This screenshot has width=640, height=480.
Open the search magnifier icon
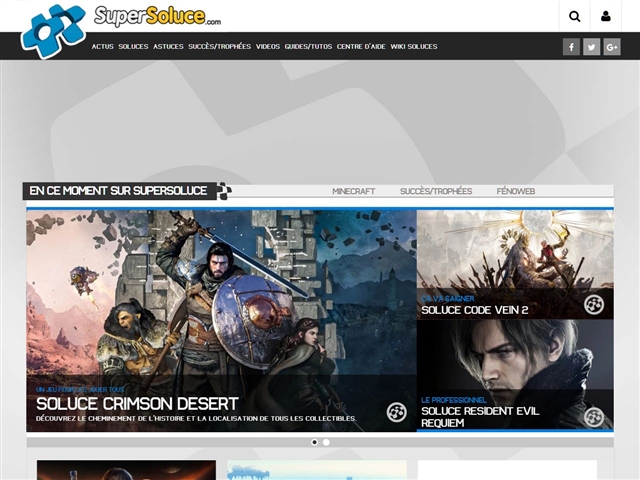tap(574, 16)
